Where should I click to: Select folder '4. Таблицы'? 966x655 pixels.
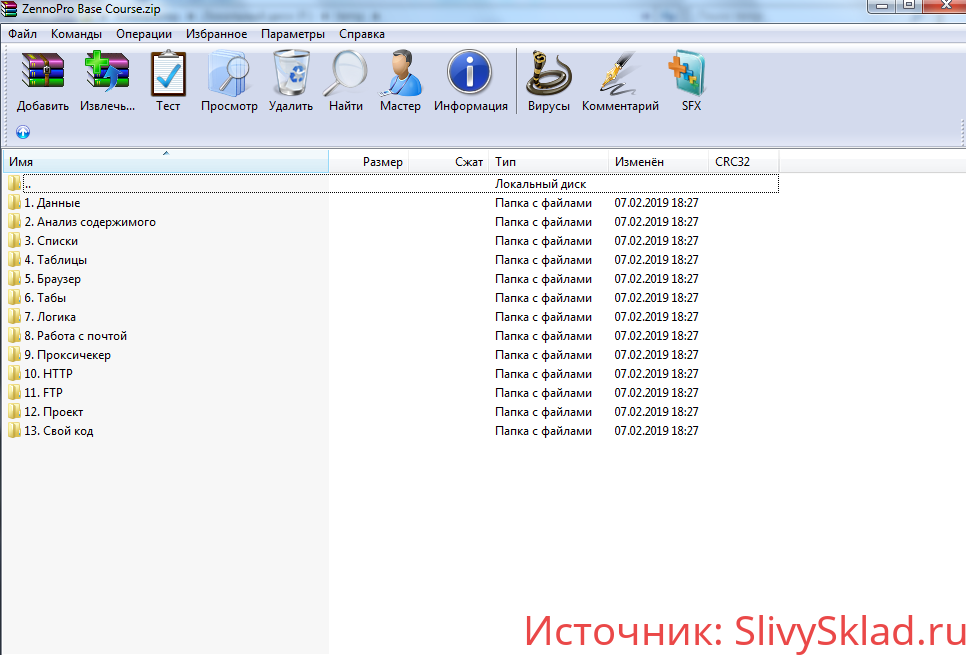(x=55, y=260)
